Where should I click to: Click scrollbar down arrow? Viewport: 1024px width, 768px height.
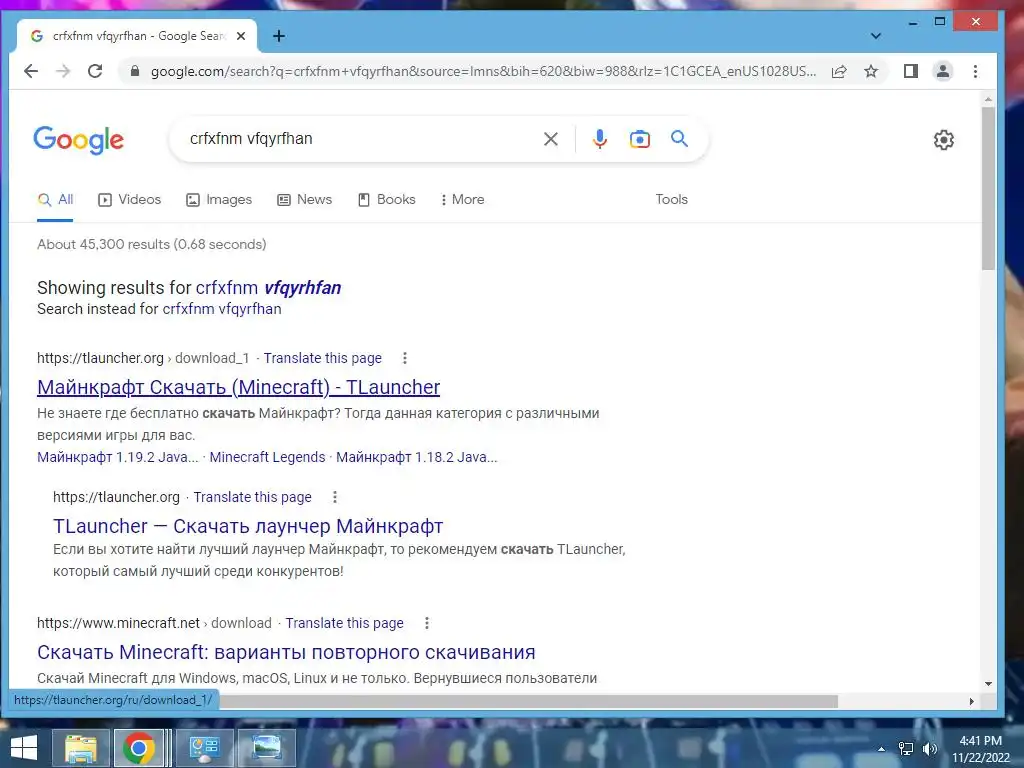988,684
